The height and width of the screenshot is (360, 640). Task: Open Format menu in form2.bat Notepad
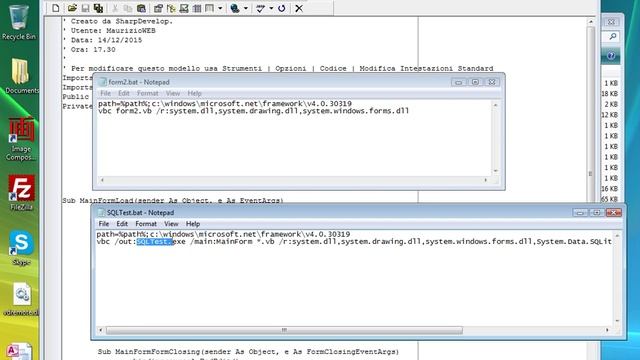pos(147,93)
